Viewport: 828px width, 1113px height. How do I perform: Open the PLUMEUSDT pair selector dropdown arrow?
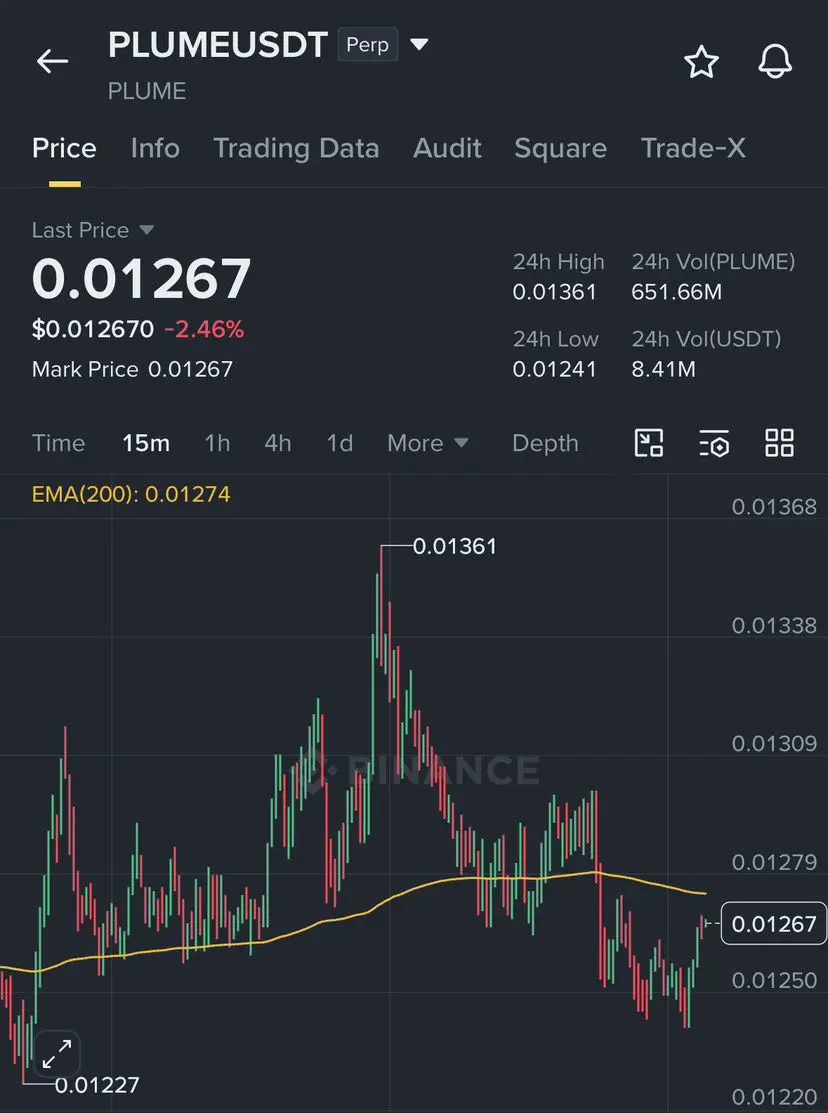[x=420, y=45]
